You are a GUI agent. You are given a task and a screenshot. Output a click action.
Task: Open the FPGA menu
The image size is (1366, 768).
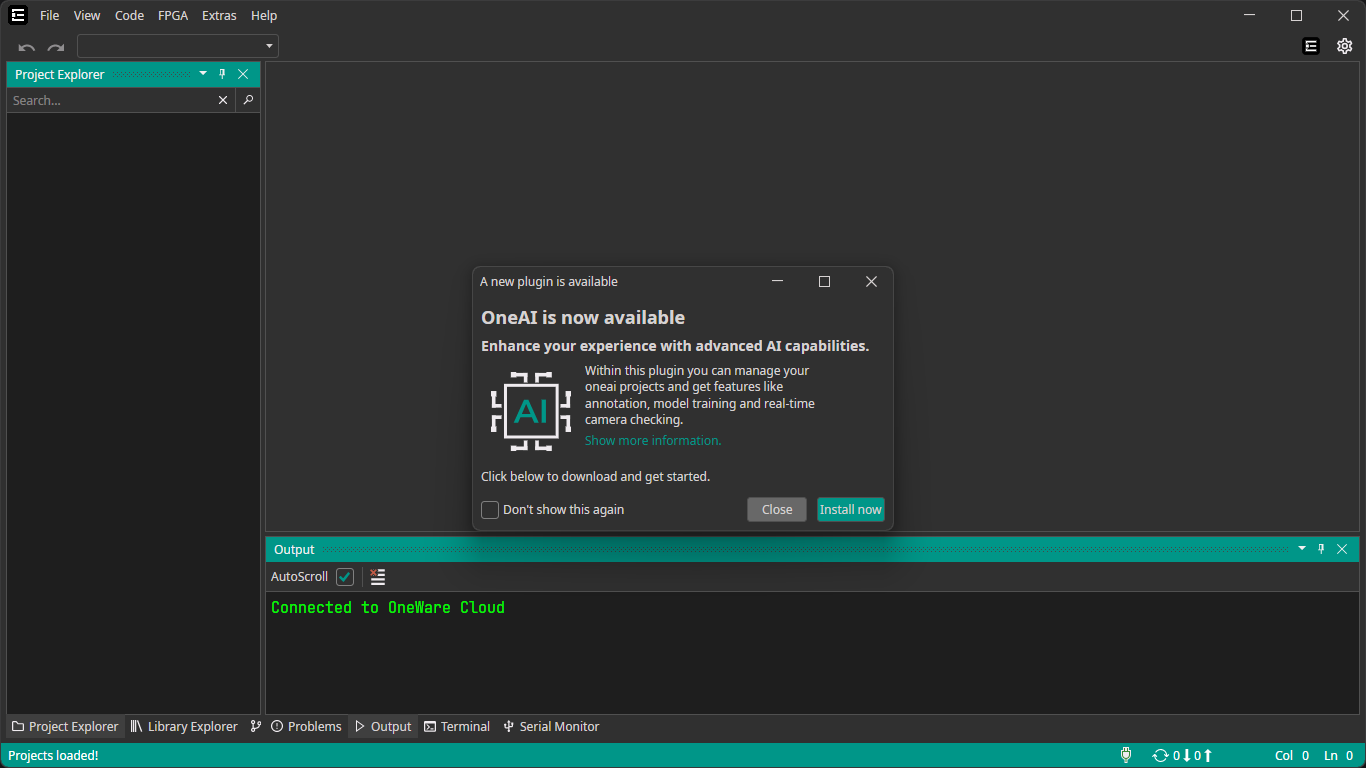173,16
